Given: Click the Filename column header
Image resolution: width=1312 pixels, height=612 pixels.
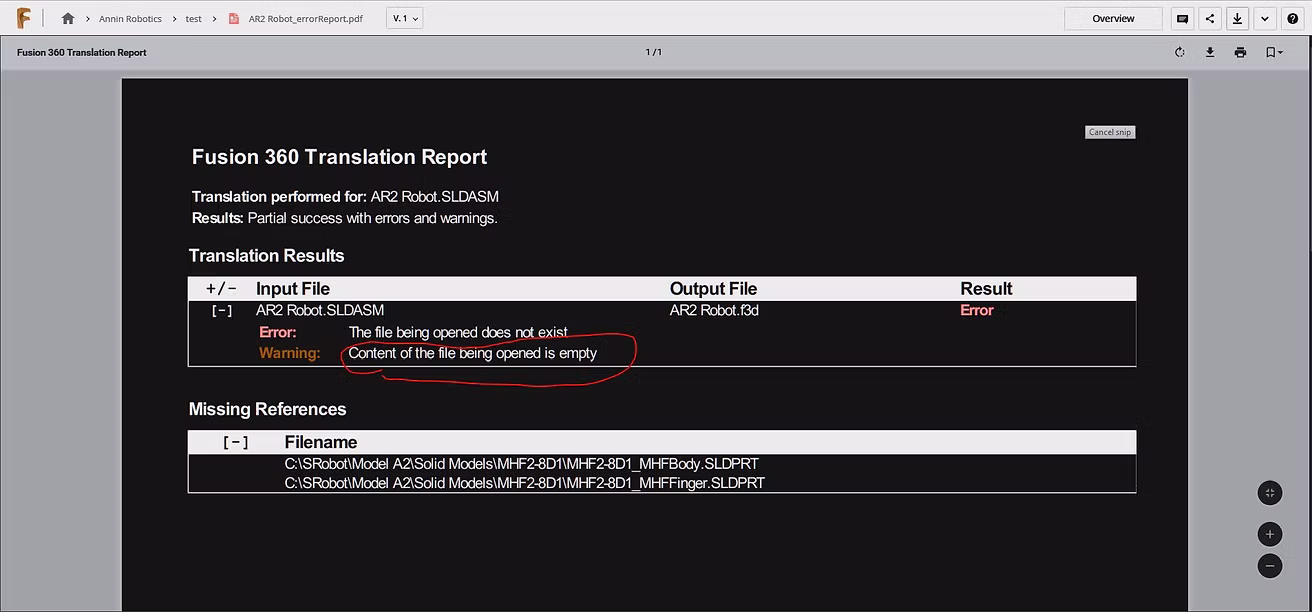Looking at the screenshot, I should click(x=321, y=442).
